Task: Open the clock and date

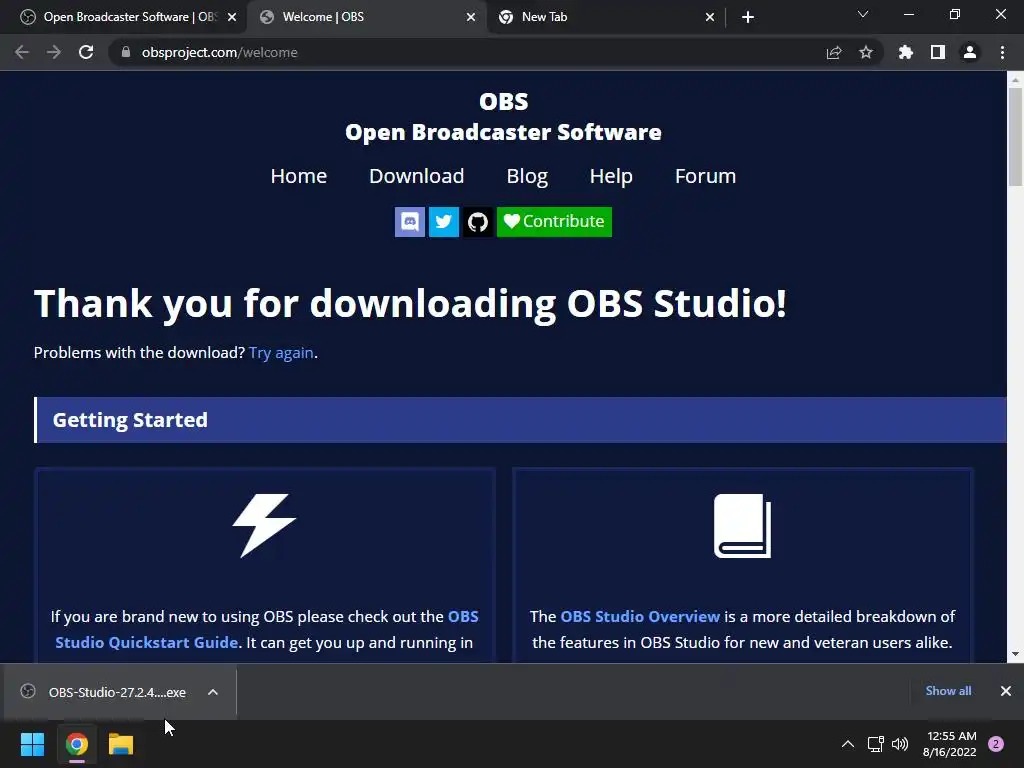Action: pos(950,744)
